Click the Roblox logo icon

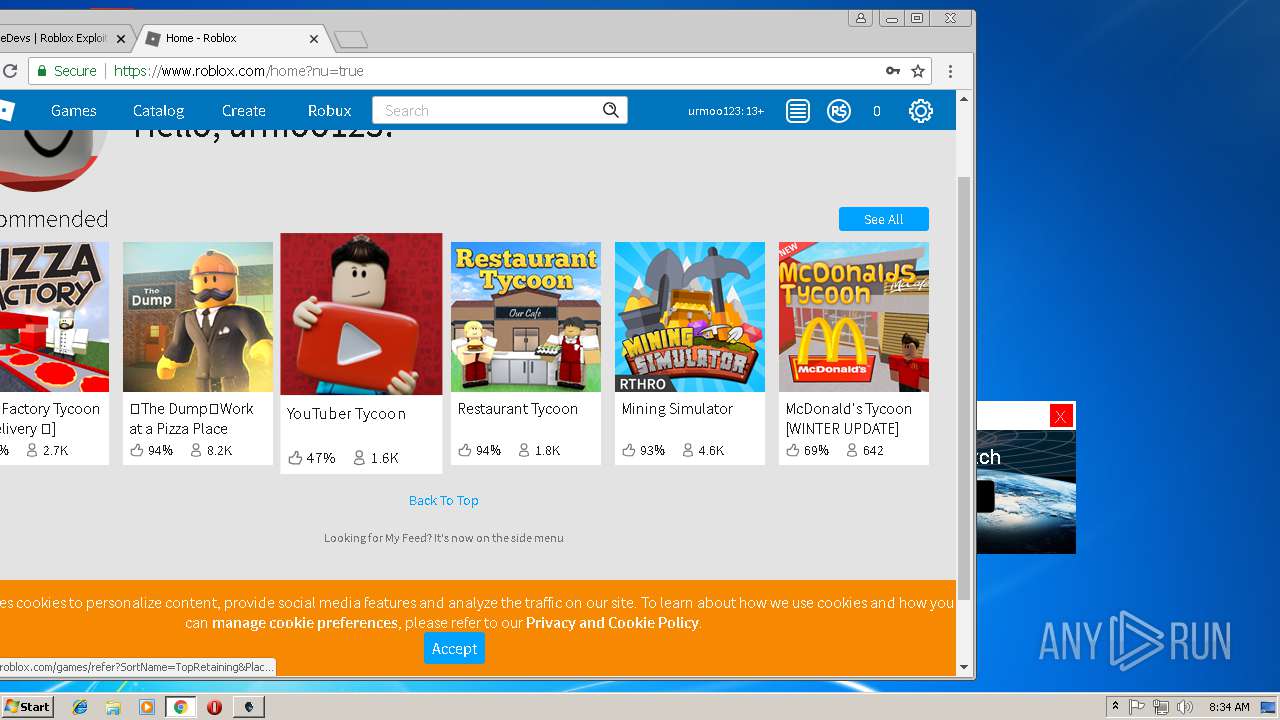[x=6, y=111]
